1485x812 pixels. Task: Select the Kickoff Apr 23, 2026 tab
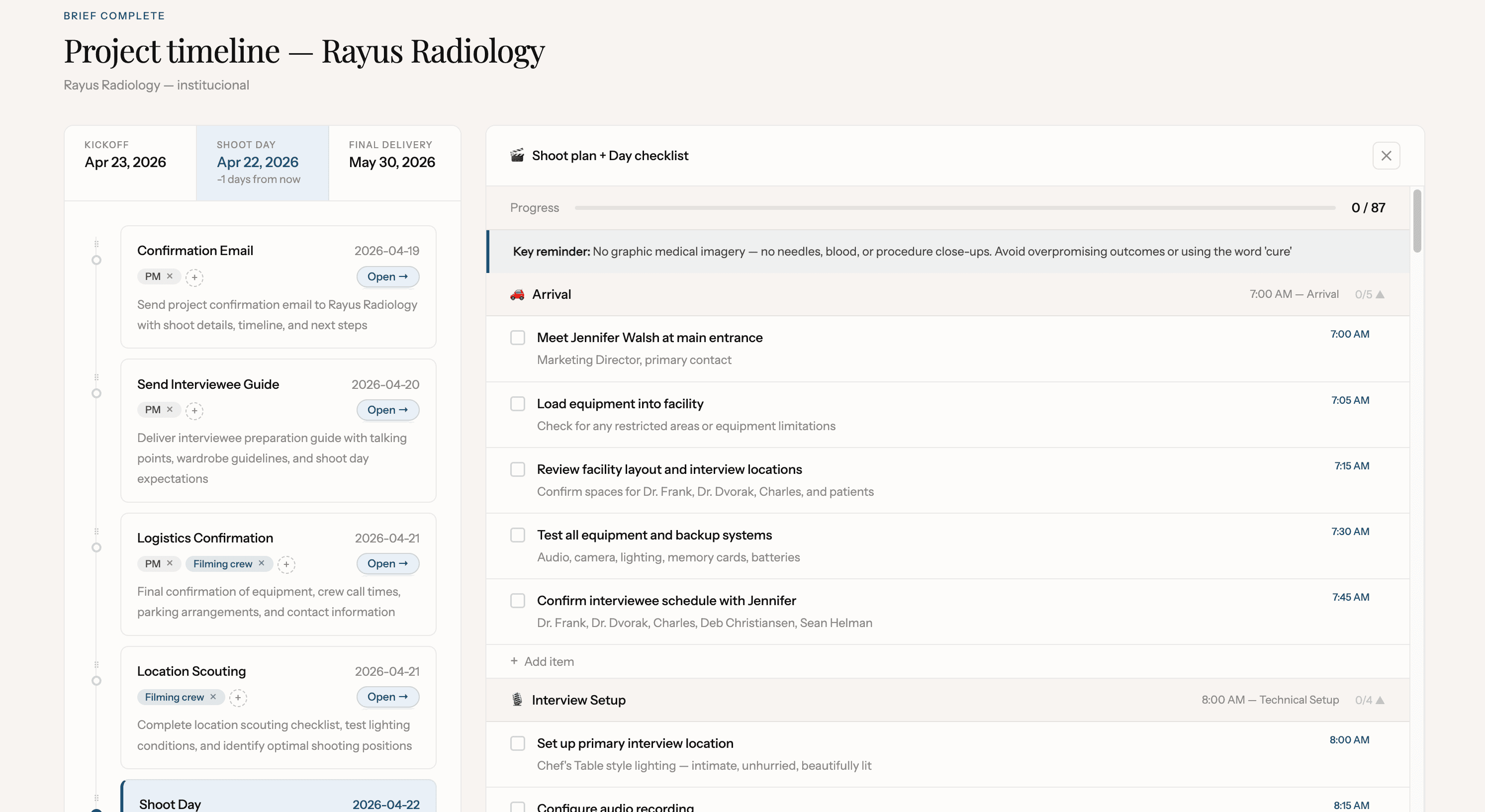pyautogui.click(x=130, y=163)
